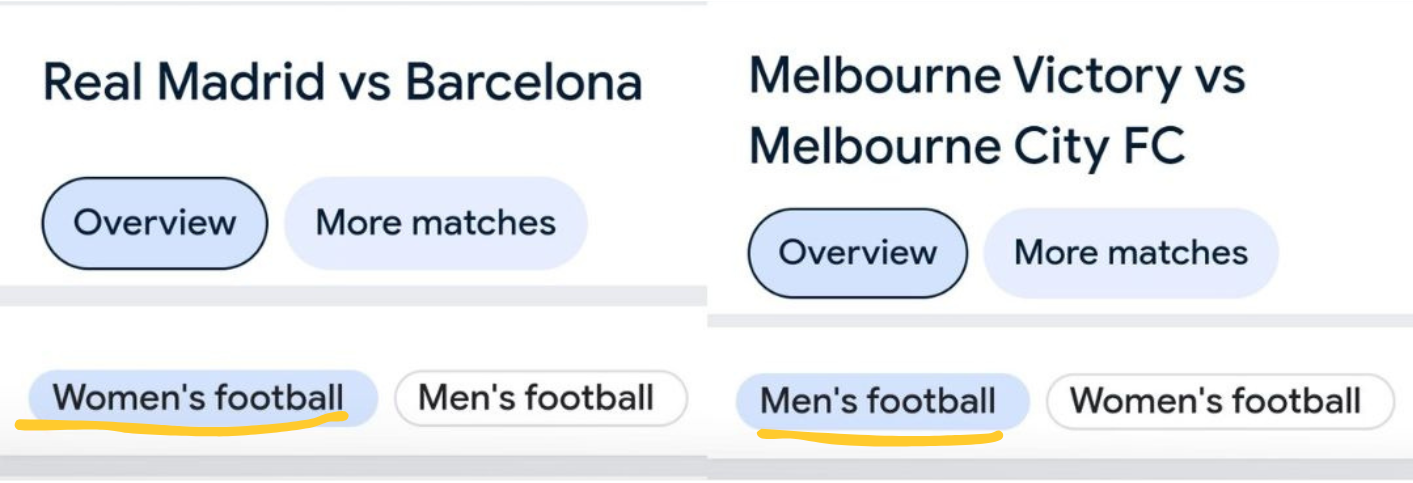This screenshot has height=483, width=1413.
Task: Click gray divider below Melbourne More matches tab
Action: (1130, 320)
